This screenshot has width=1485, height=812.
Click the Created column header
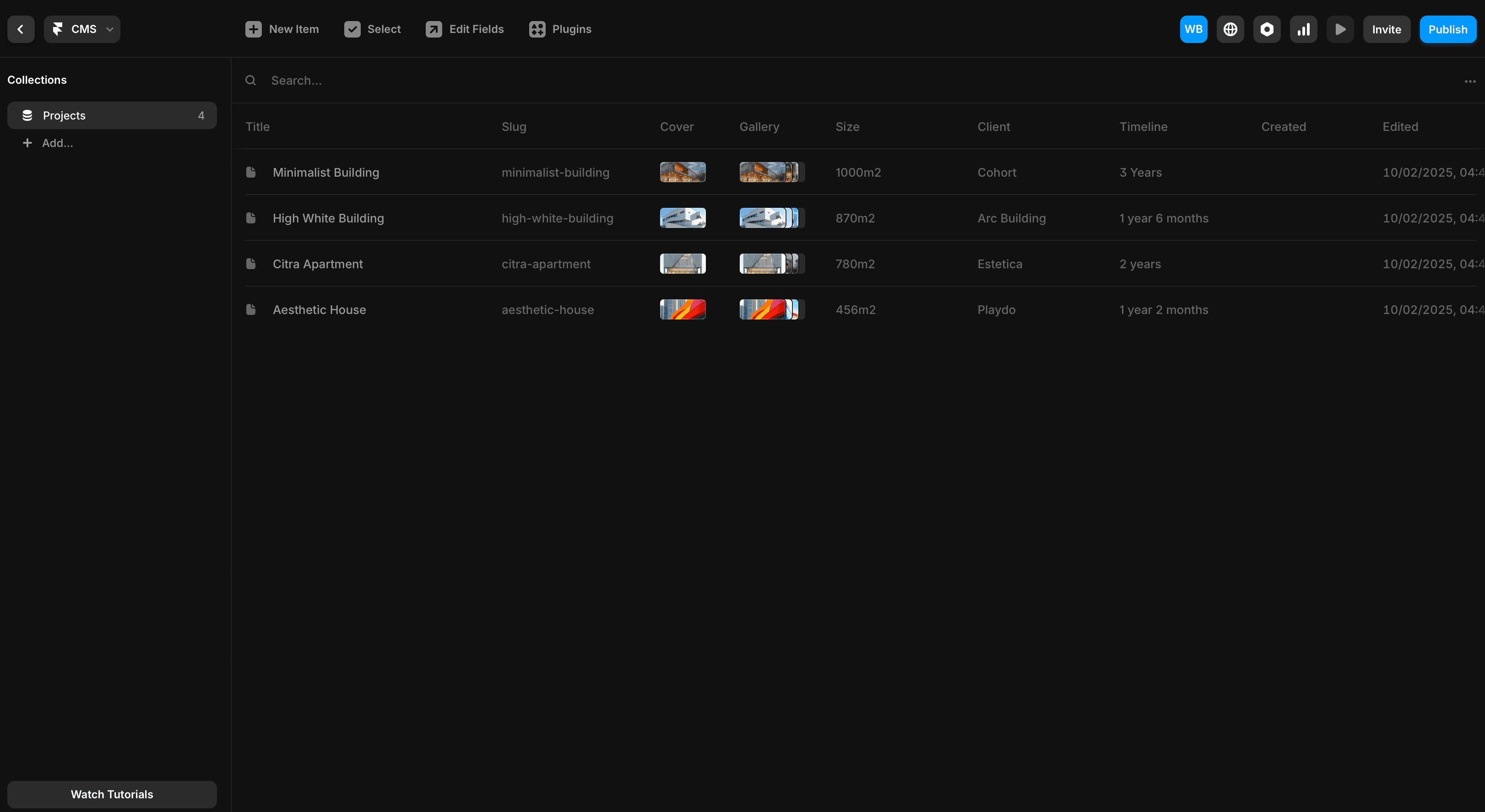pyautogui.click(x=1283, y=127)
